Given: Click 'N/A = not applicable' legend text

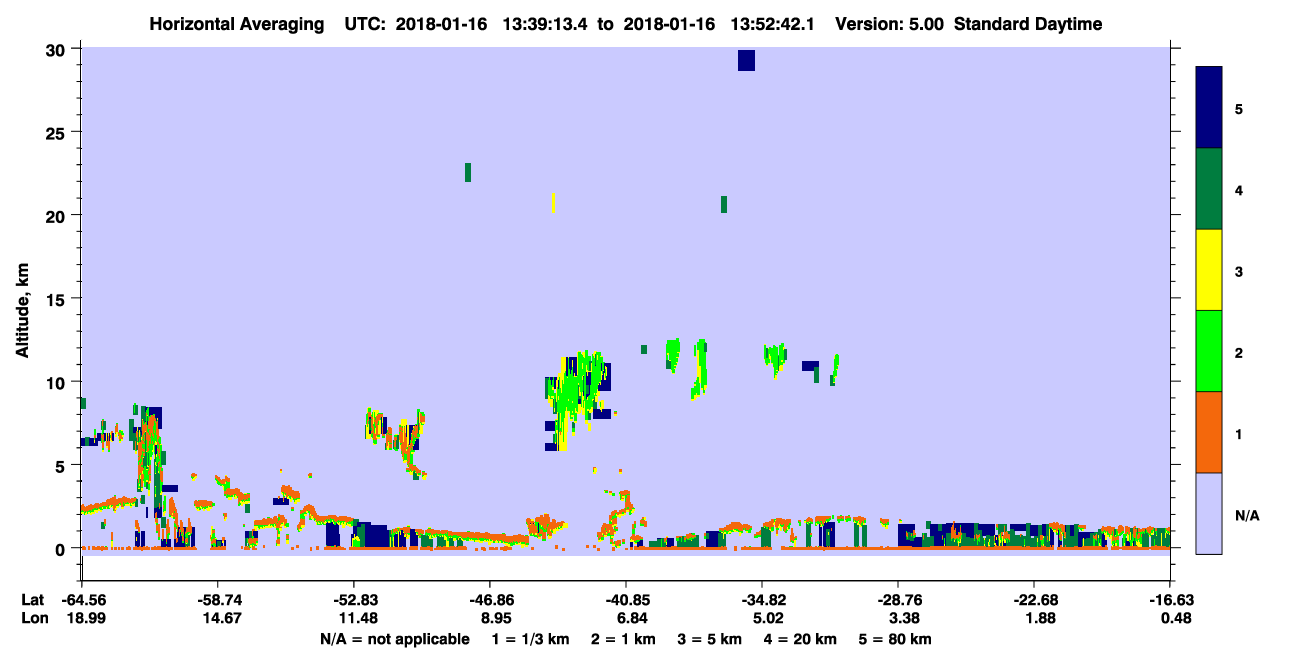Looking at the screenshot, I should coord(394,639).
